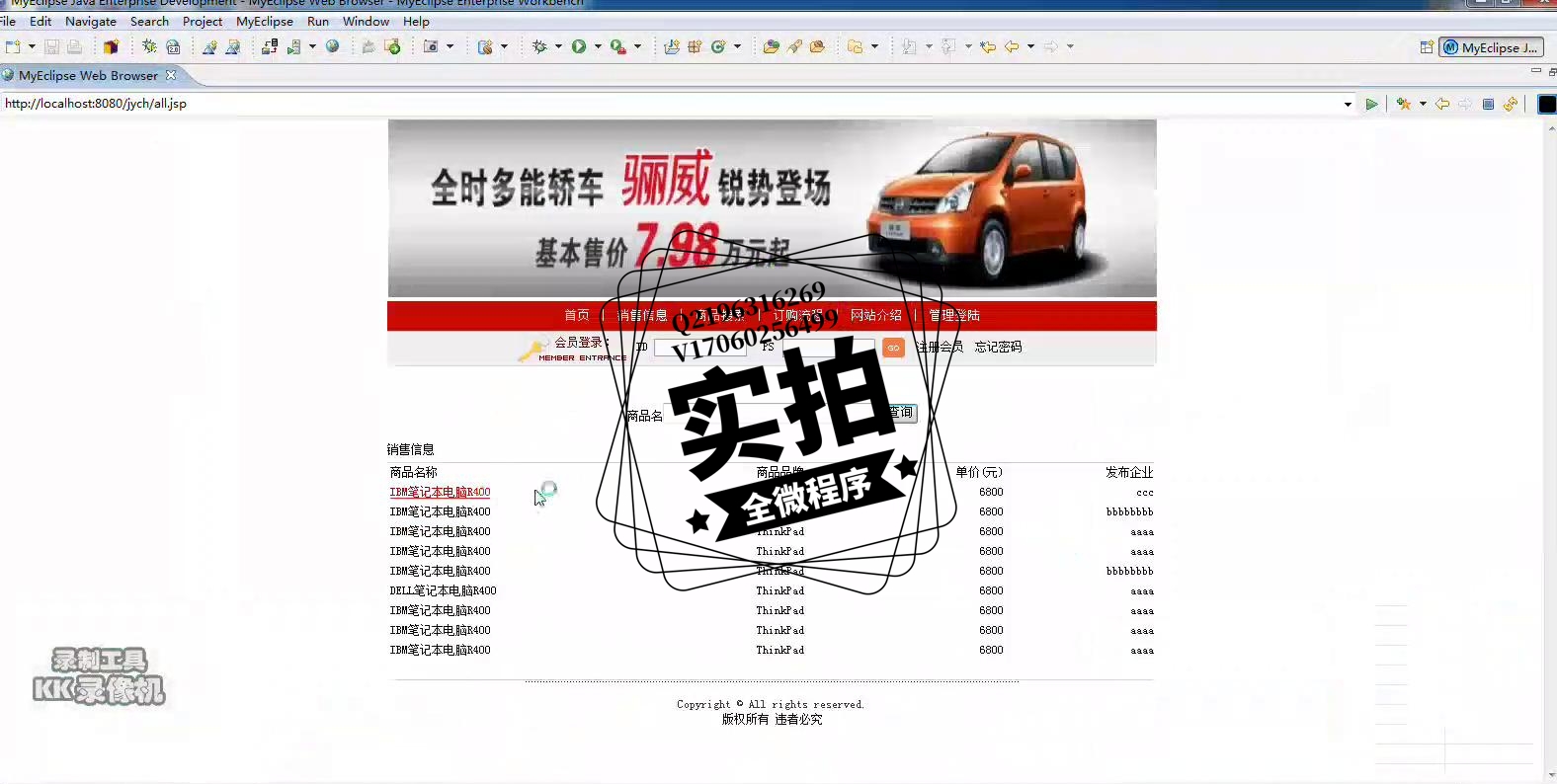The height and width of the screenshot is (784, 1557).
Task: Open the Back history dropdown arrow
Action: (1030, 46)
